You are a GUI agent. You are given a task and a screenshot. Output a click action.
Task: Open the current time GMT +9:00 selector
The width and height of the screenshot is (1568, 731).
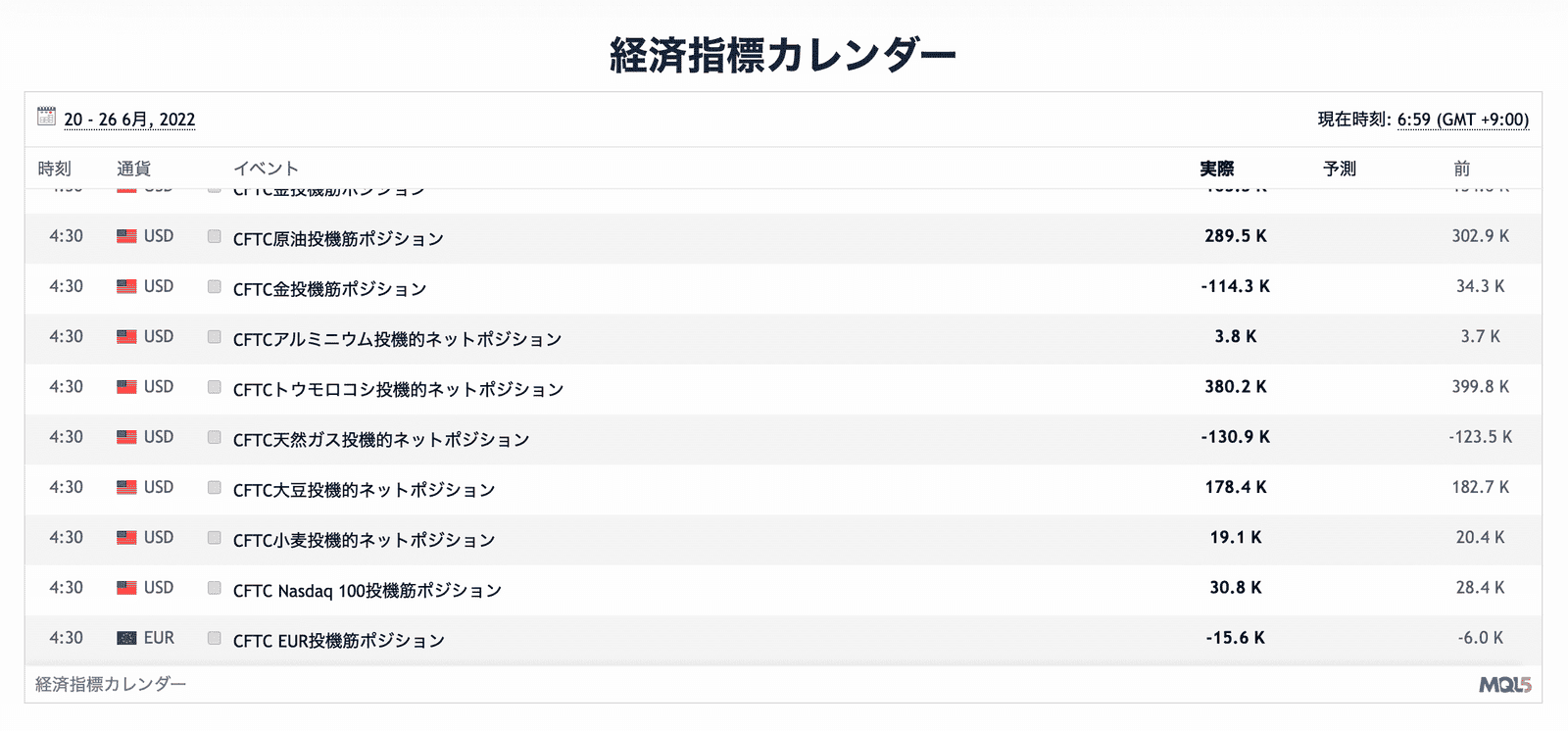(1463, 120)
